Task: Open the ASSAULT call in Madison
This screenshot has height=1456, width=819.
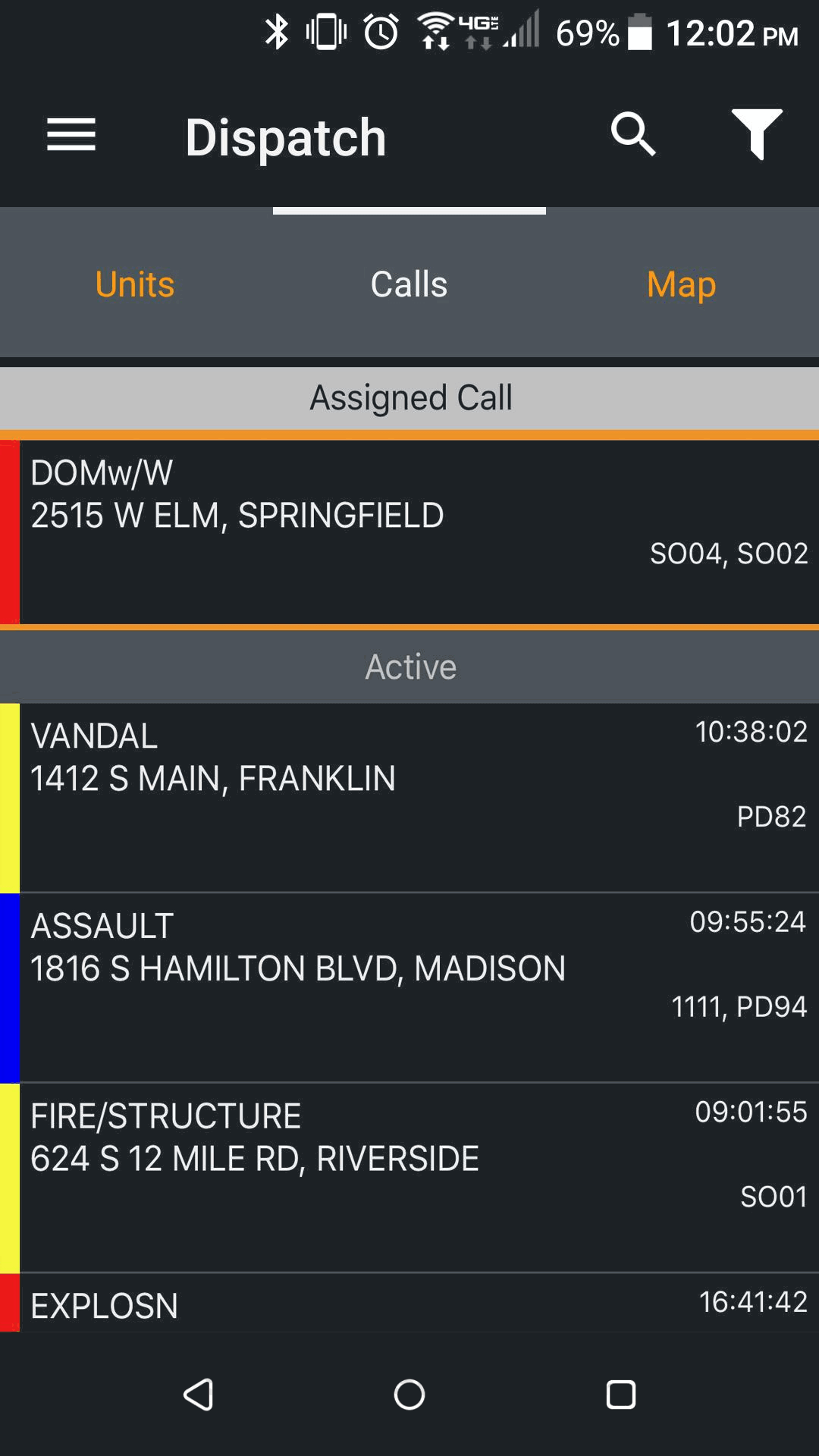Action: [409, 986]
